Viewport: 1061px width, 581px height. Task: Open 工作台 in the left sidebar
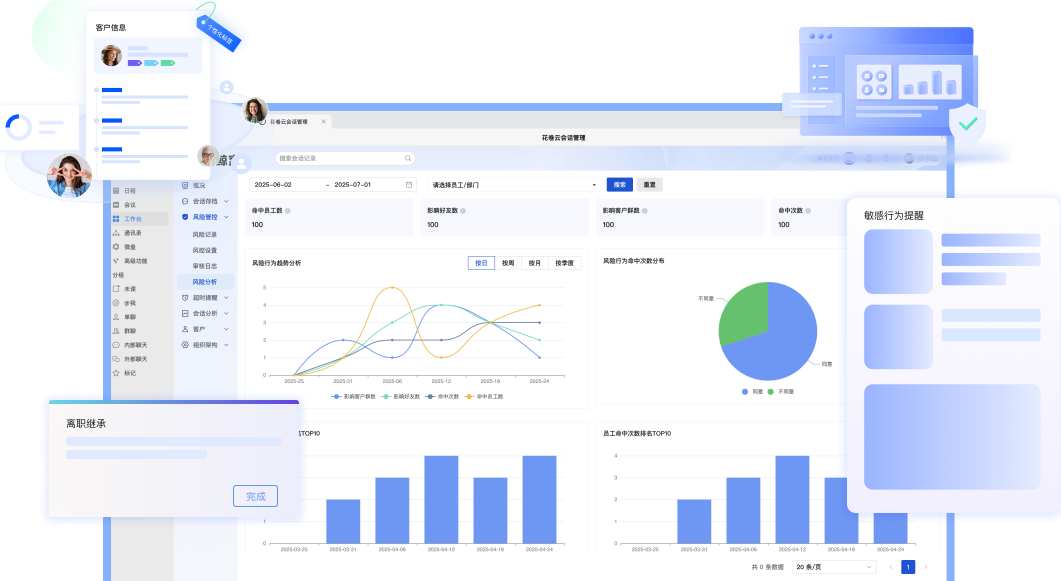(132, 218)
